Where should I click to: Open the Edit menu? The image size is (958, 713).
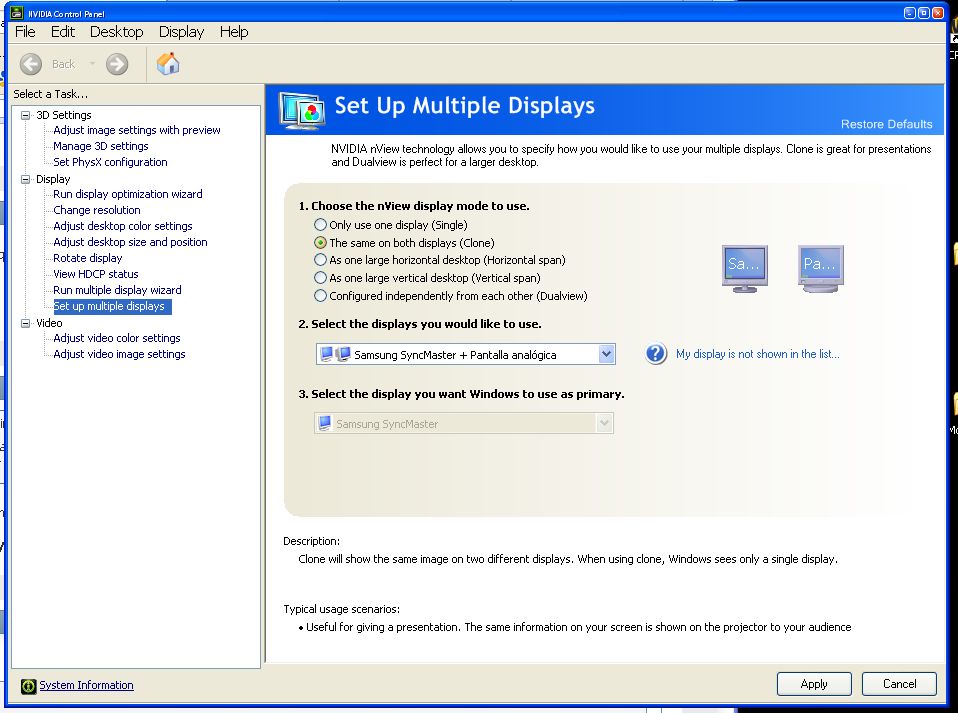pyautogui.click(x=62, y=32)
